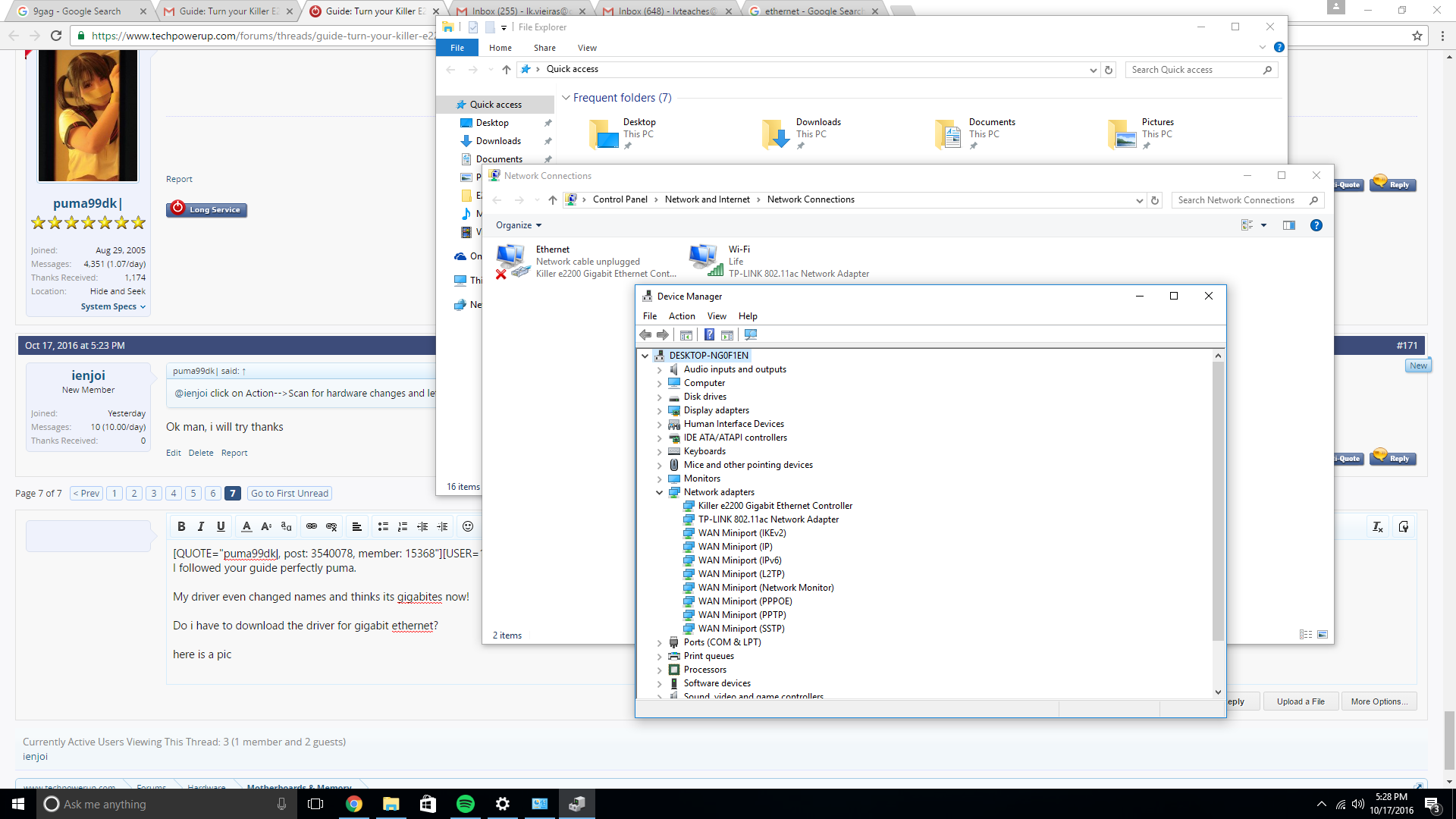Open Task View on taskbar

click(315, 804)
